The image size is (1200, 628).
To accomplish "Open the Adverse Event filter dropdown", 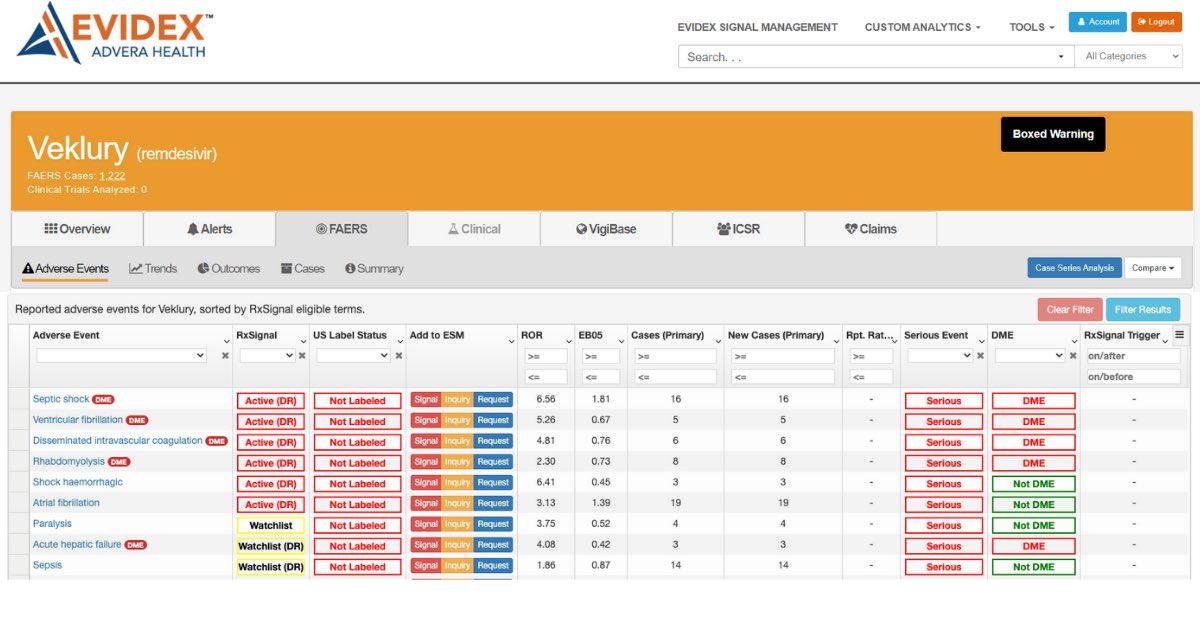I will 121,355.
